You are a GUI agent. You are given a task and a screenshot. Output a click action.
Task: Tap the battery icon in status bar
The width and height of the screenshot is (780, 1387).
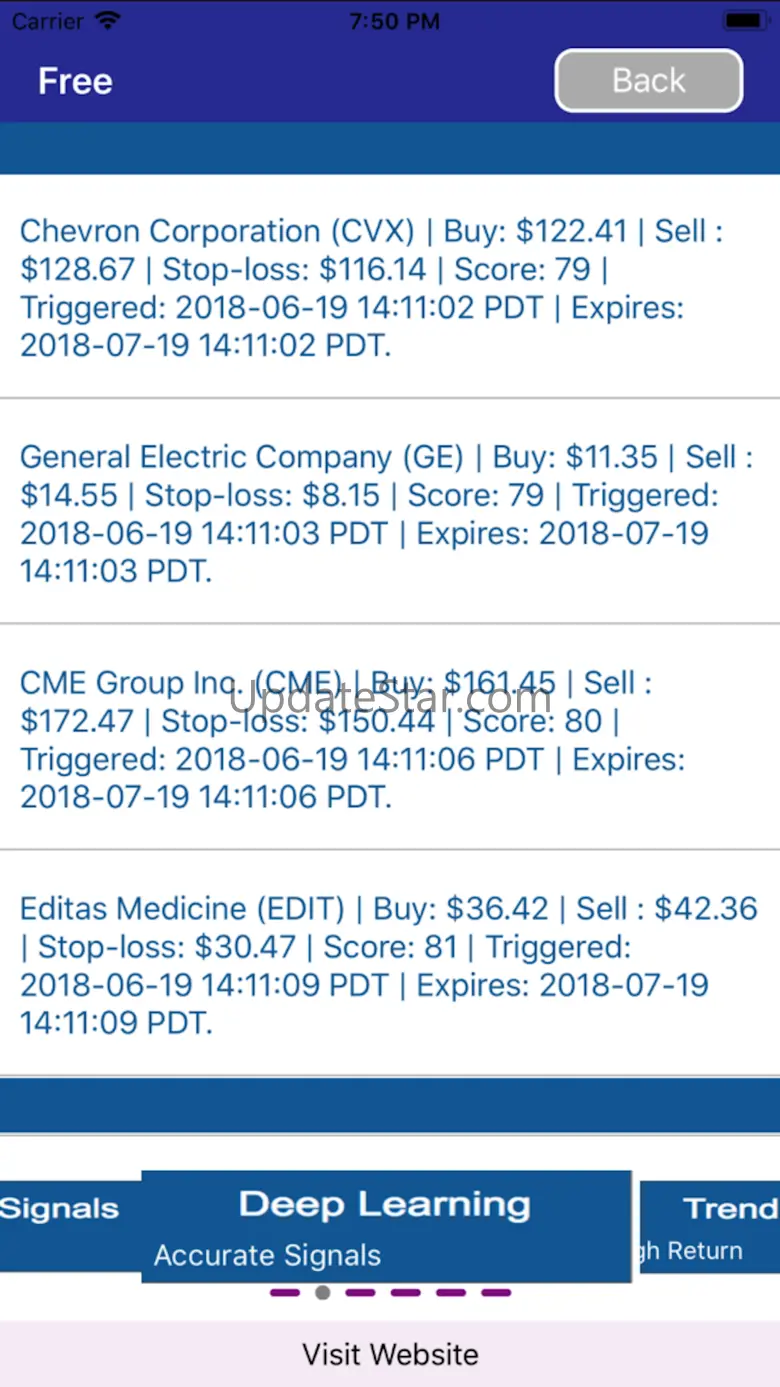[745, 20]
